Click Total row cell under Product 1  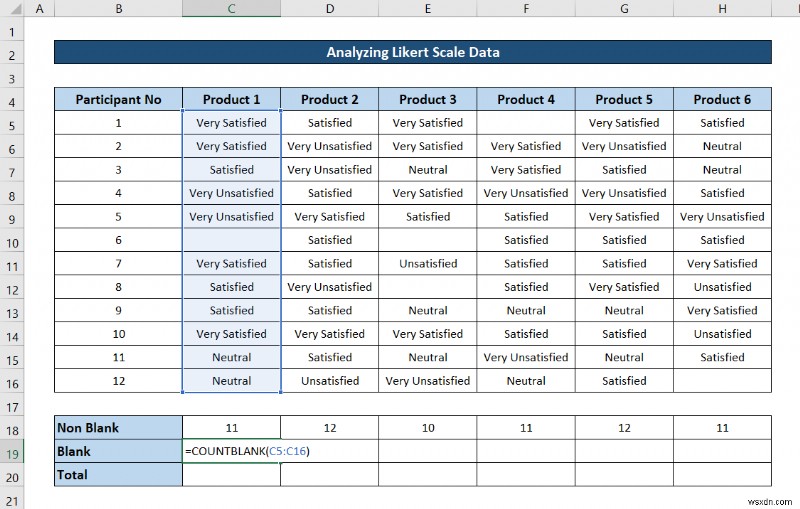click(231, 474)
